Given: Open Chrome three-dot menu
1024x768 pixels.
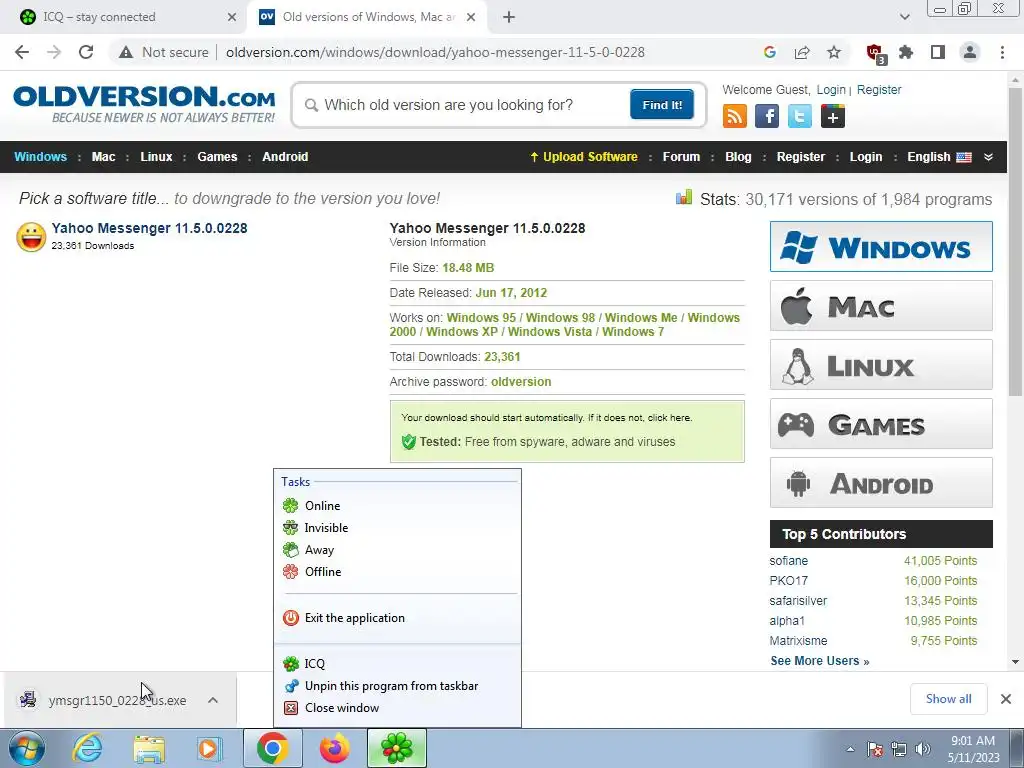Looking at the screenshot, I should click(1002, 52).
